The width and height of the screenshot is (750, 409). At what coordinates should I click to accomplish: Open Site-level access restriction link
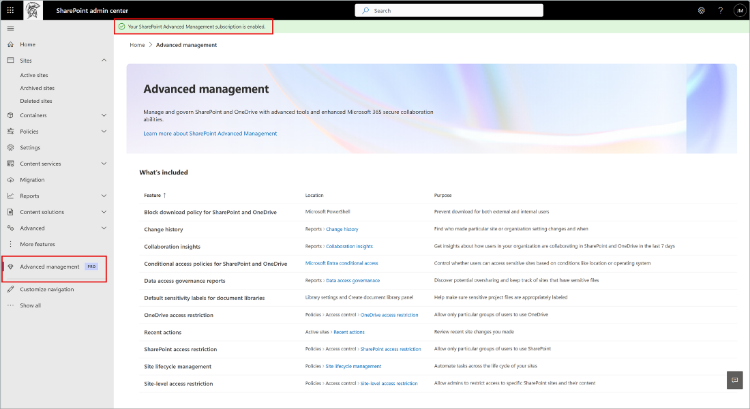click(389, 383)
